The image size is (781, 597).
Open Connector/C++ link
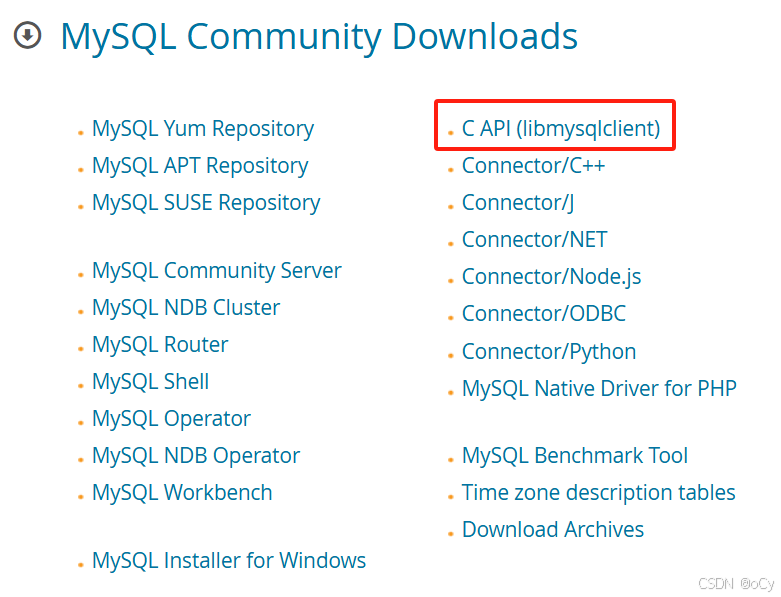(x=533, y=165)
